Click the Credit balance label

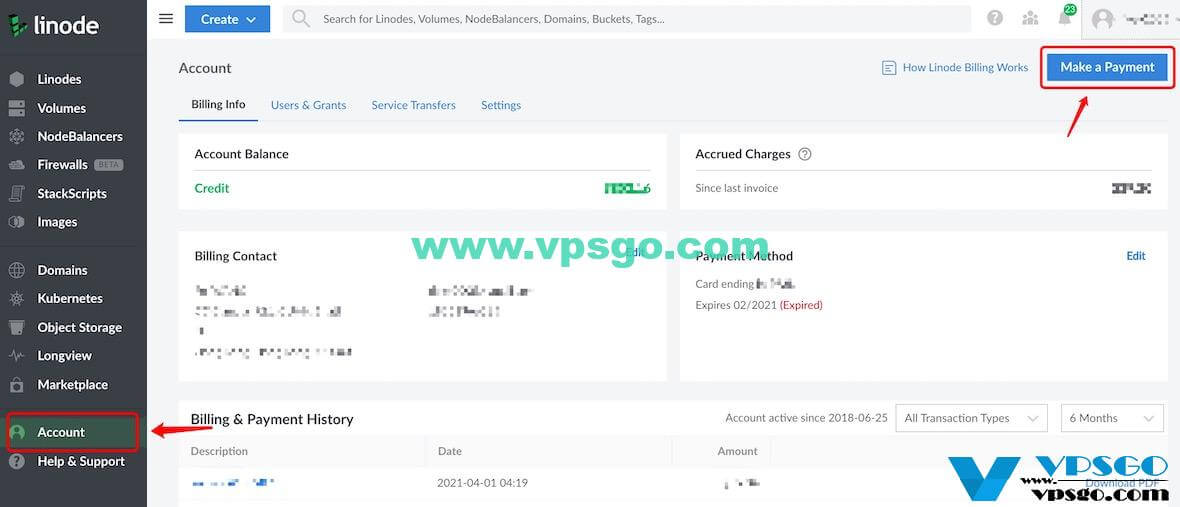tap(212, 188)
